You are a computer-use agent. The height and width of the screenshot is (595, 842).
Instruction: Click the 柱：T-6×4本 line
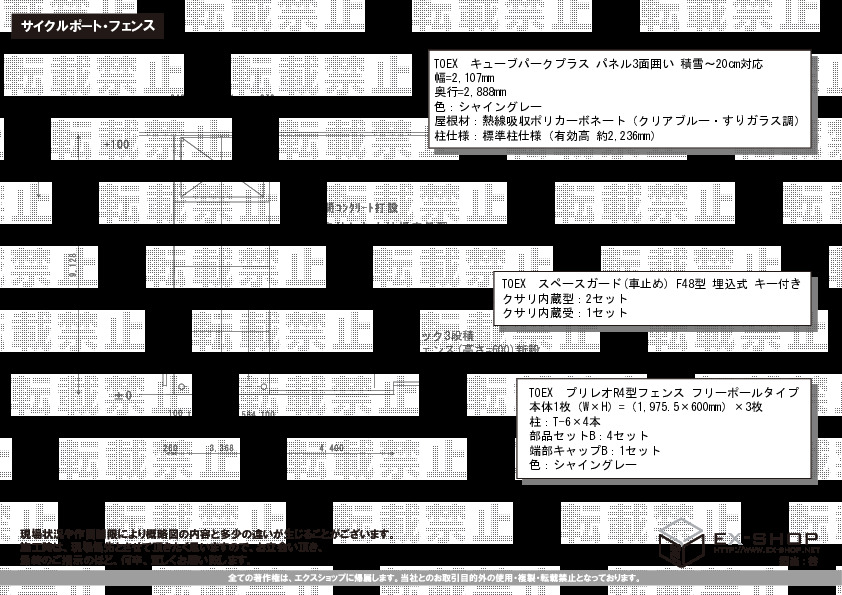click(x=564, y=422)
